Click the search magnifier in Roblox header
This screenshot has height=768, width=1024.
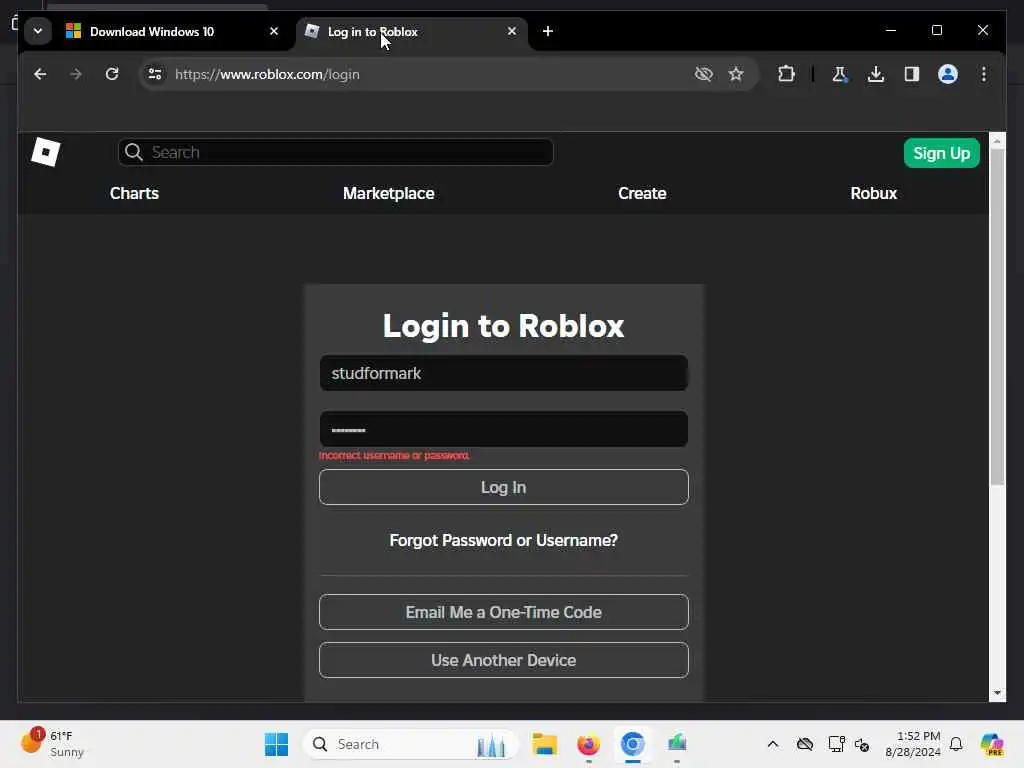coord(134,152)
